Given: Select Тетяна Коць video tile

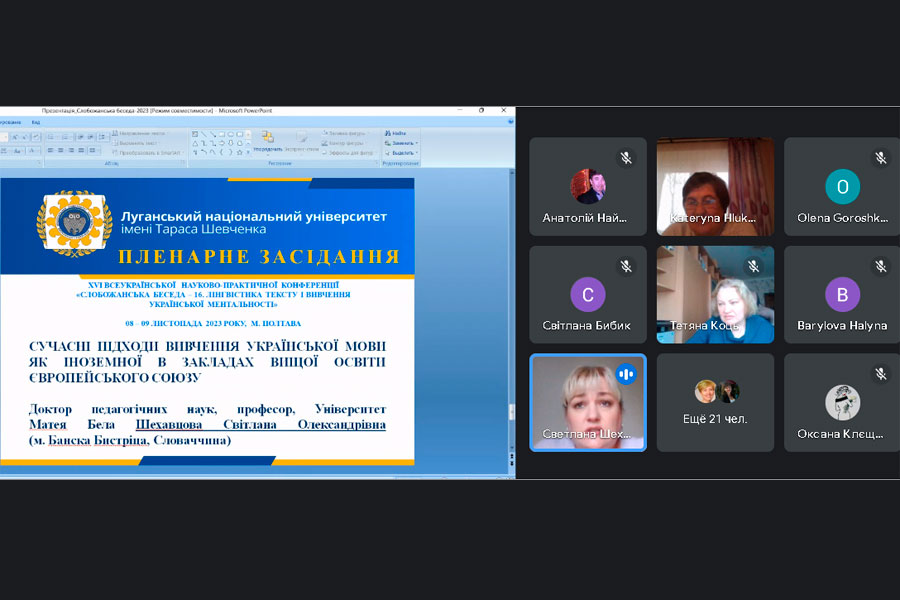Looking at the screenshot, I should (715, 295).
